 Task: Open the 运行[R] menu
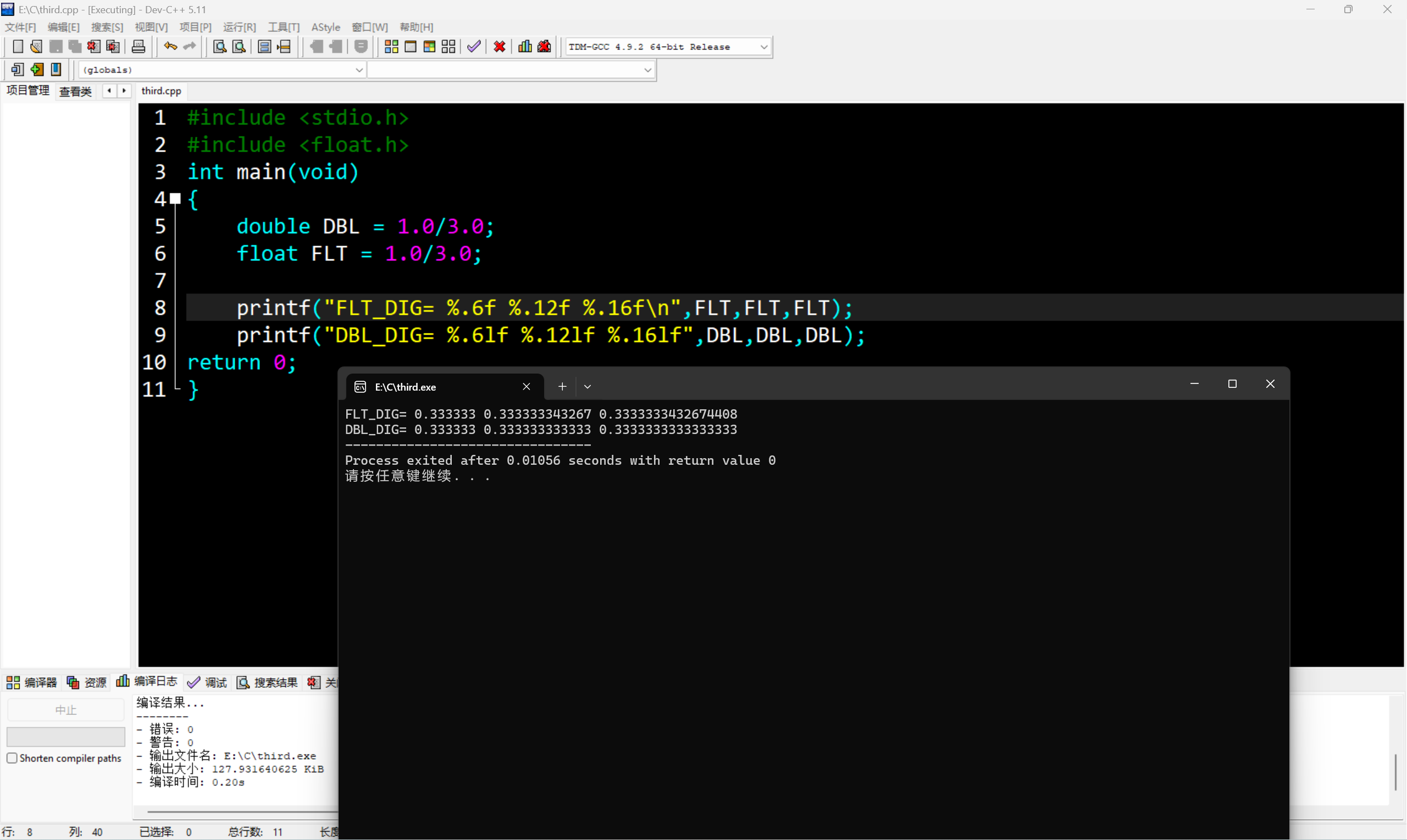click(239, 27)
